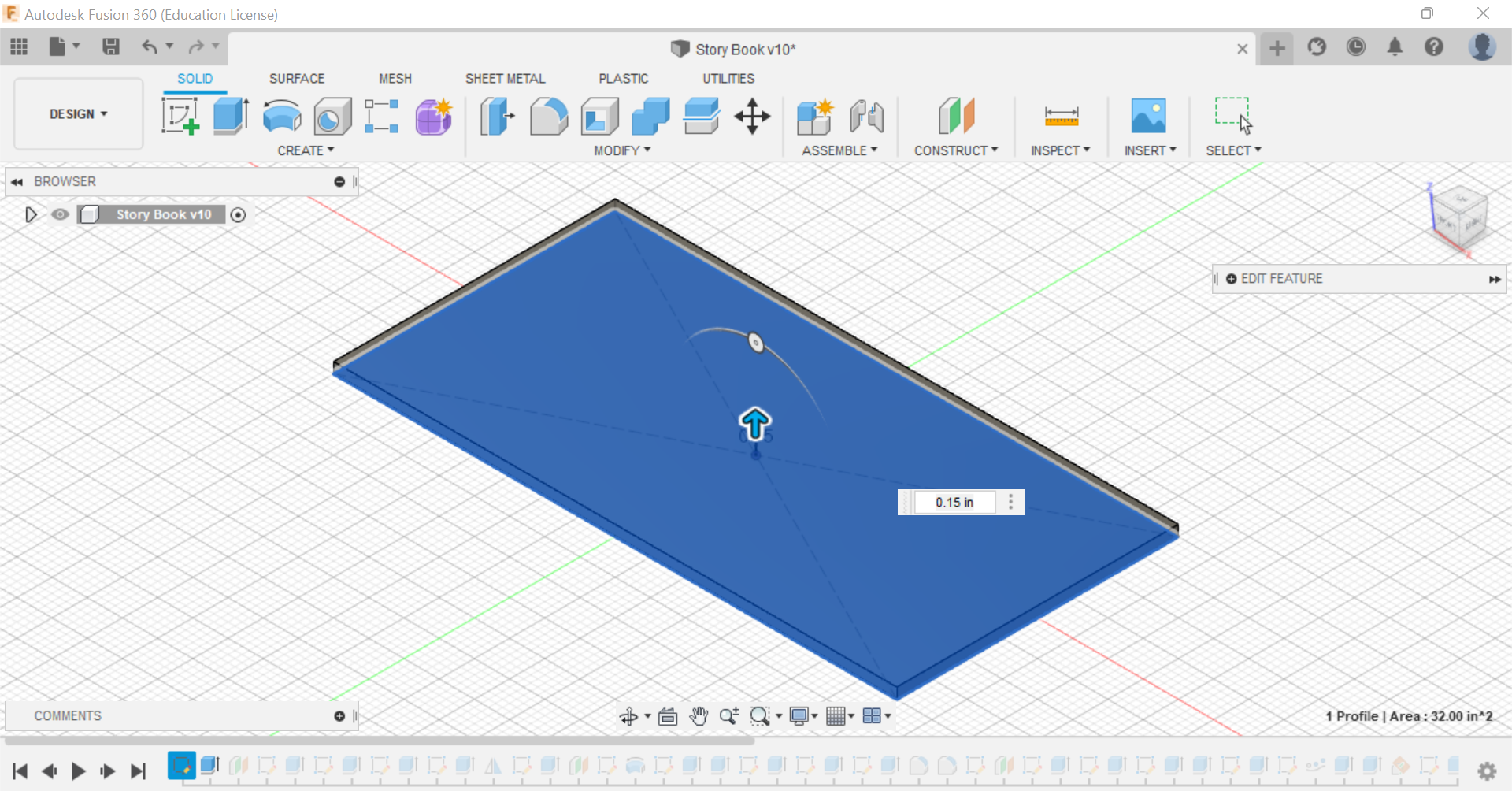
Task: Open the Insert image tool
Action: coord(1149,116)
